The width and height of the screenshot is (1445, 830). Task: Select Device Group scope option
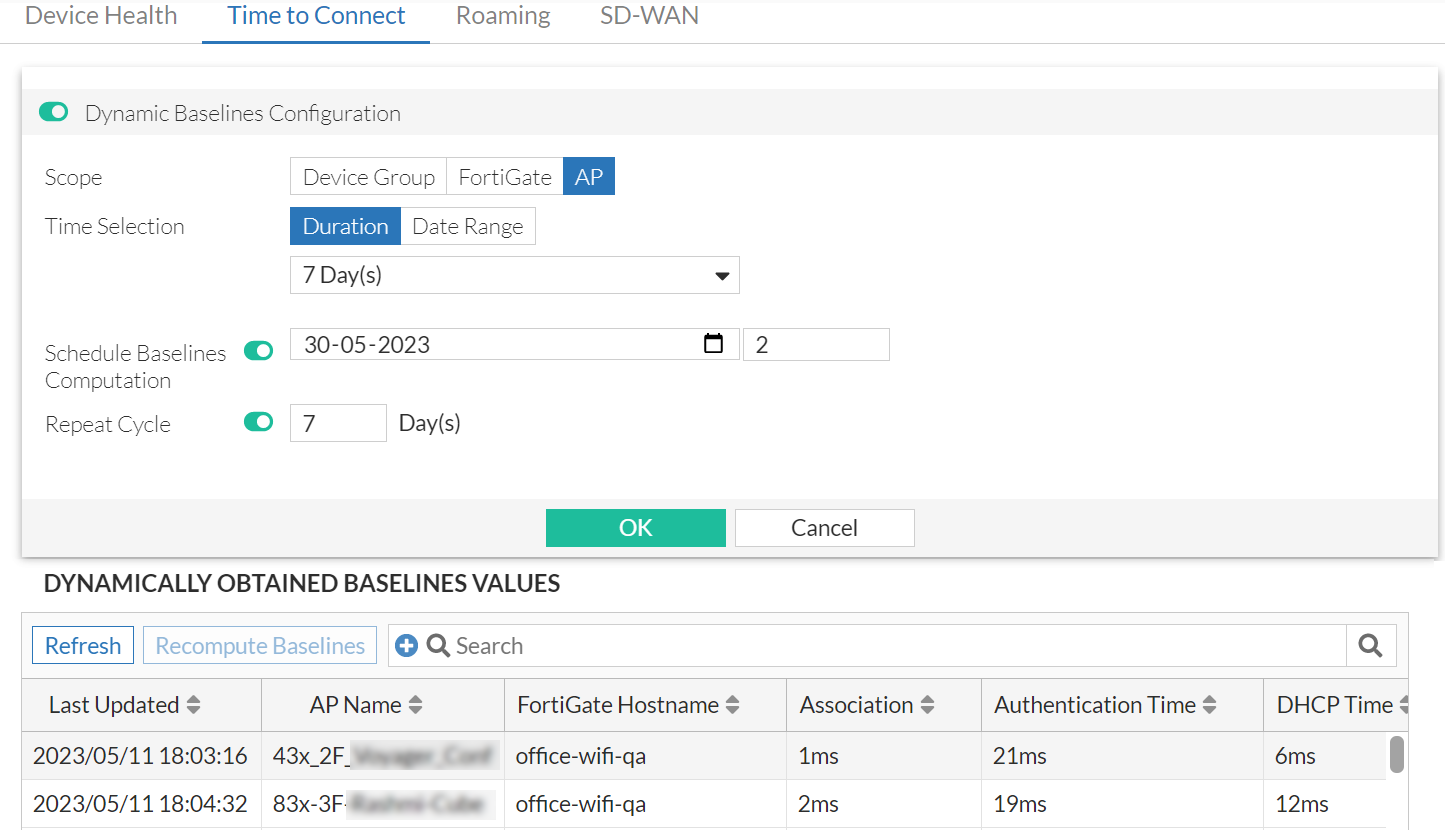(x=368, y=177)
